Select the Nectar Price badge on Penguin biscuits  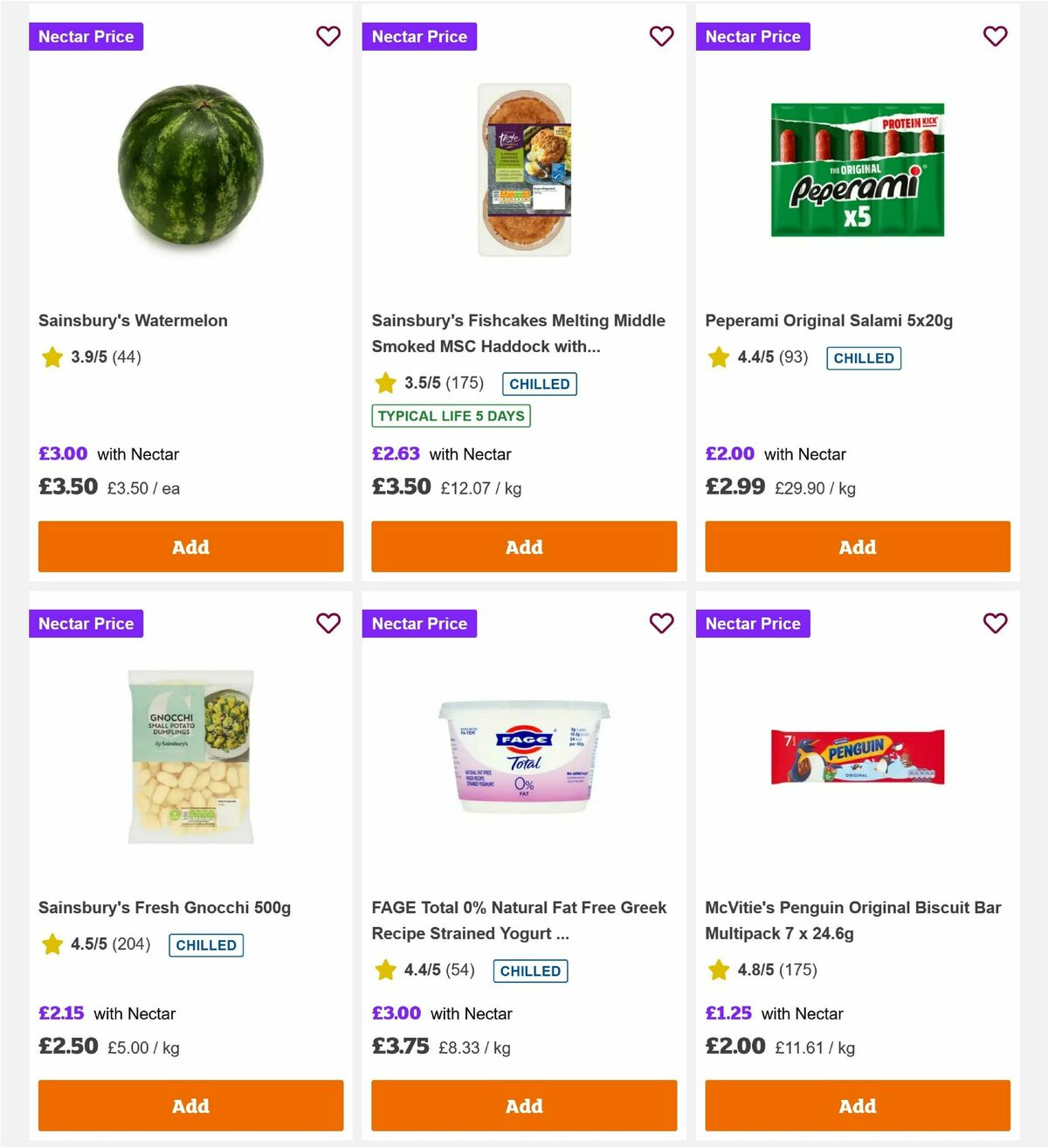[753, 624]
